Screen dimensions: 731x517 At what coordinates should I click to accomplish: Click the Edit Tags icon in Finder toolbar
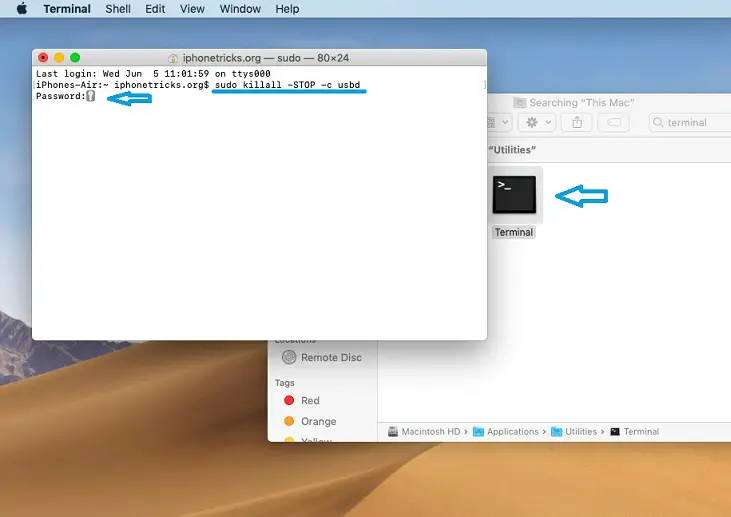[614, 122]
